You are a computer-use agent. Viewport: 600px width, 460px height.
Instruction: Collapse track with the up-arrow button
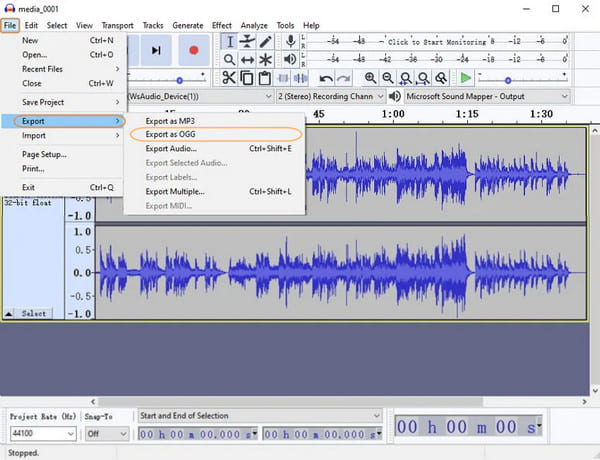8,314
